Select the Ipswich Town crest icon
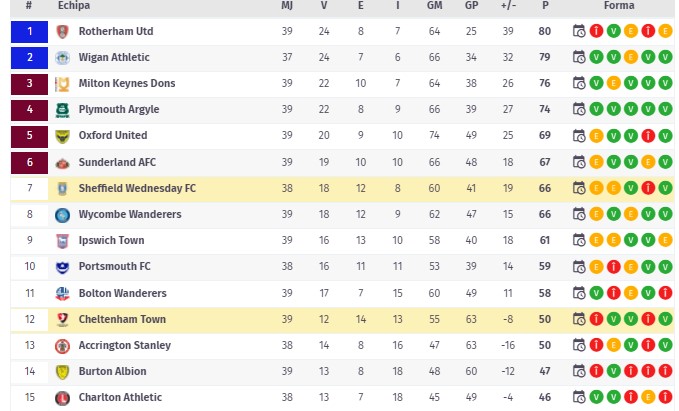Screen dimensions: 679x411 tap(63, 240)
